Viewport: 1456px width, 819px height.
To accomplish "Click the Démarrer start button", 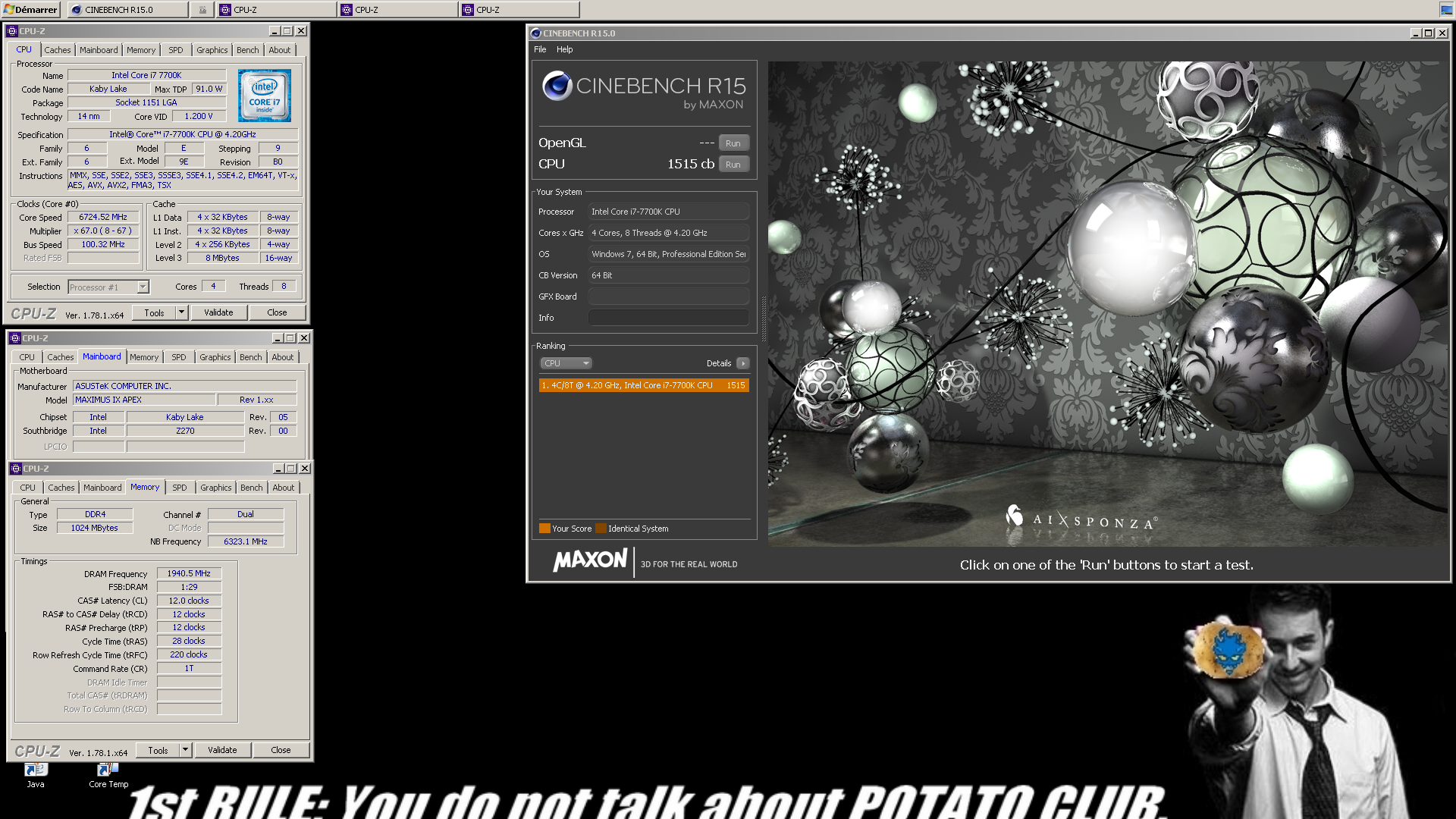I will pos(31,10).
